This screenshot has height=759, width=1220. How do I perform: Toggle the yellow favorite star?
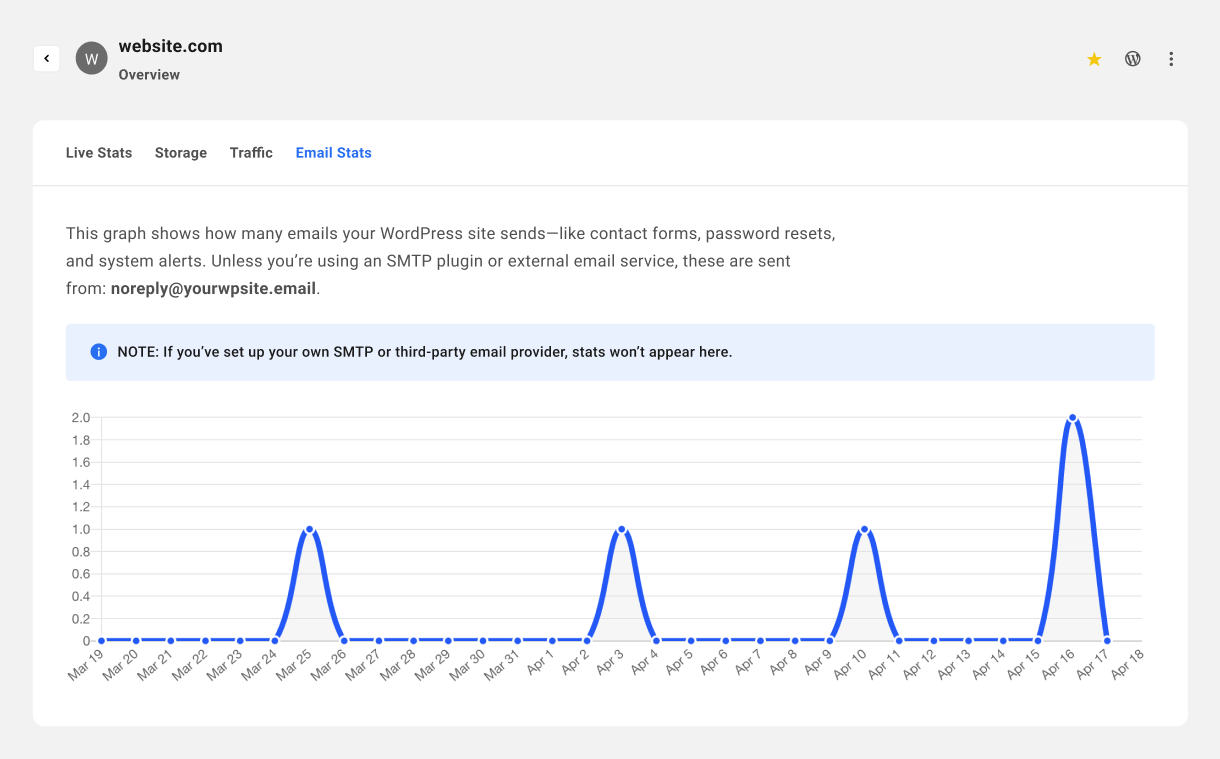tap(1094, 59)
